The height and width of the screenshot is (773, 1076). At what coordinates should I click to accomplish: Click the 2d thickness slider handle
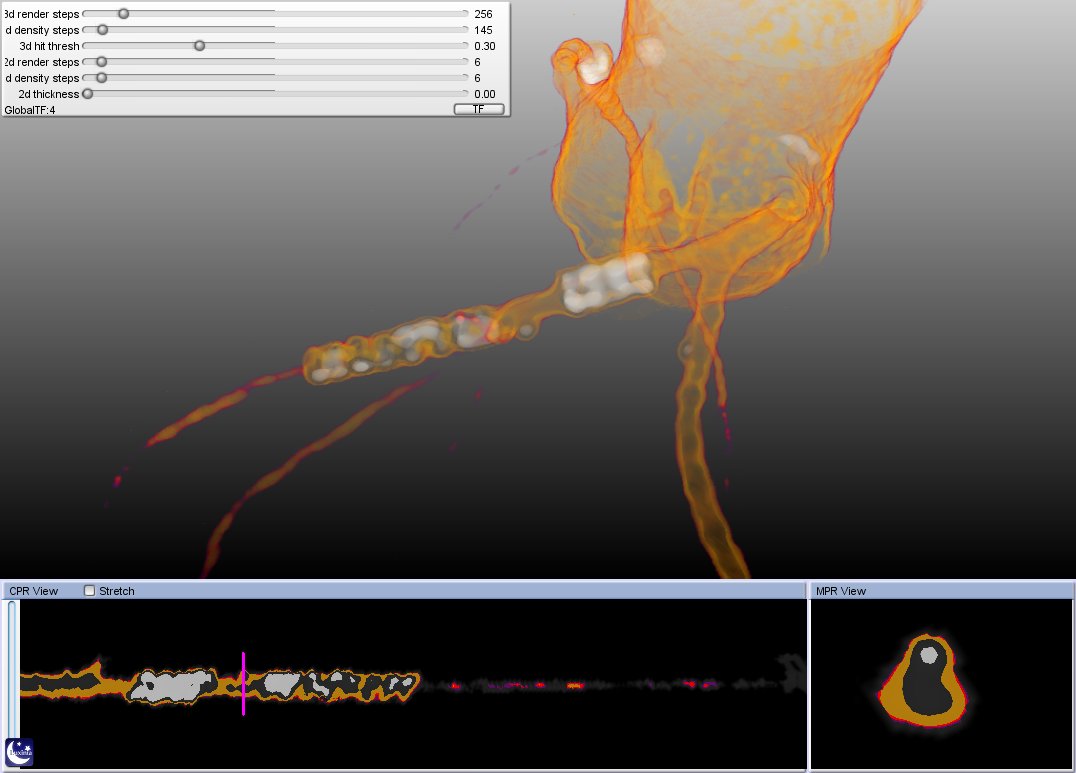pyautogui.click(x=88, y=94)
